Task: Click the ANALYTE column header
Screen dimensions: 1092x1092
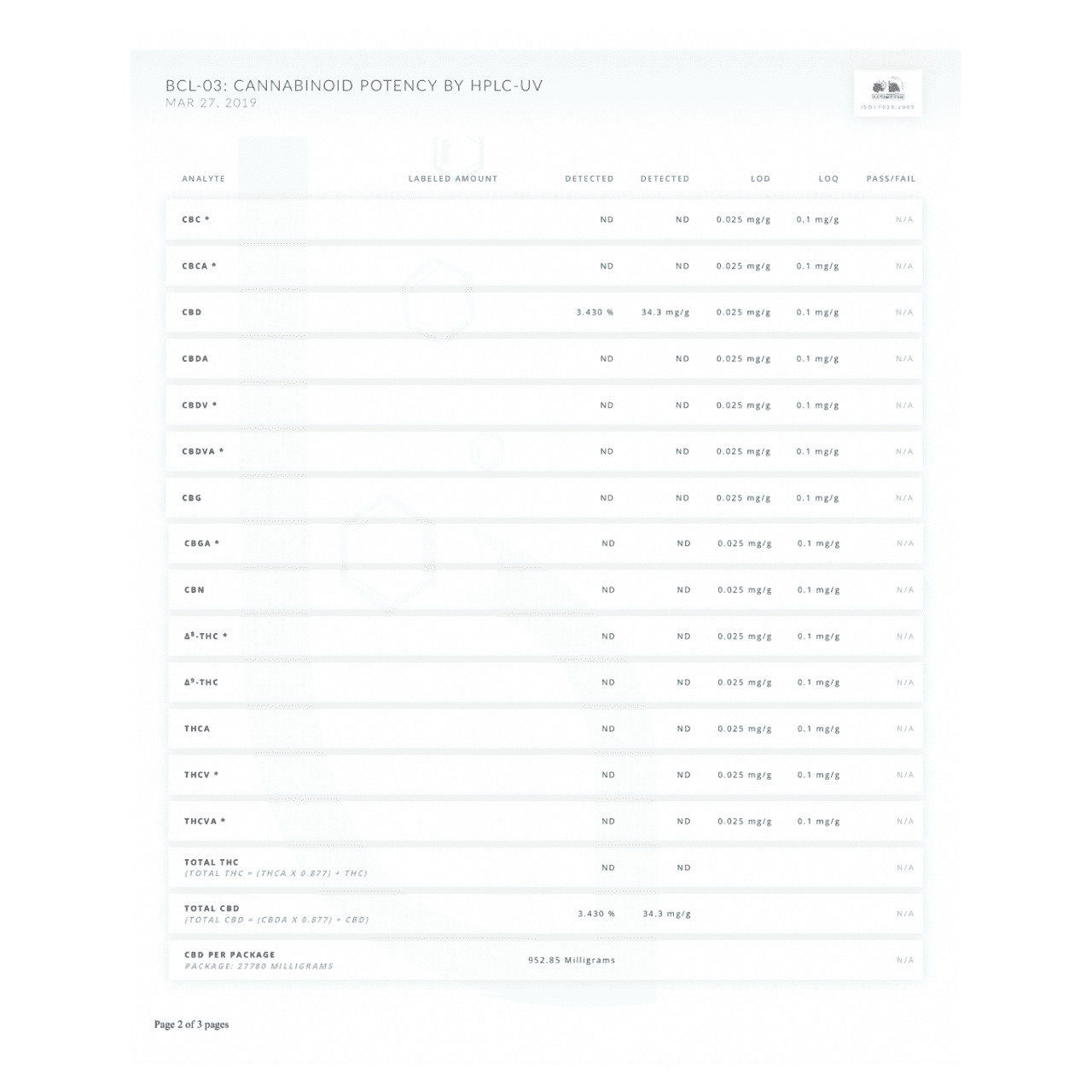Action: tap(204, 179)
